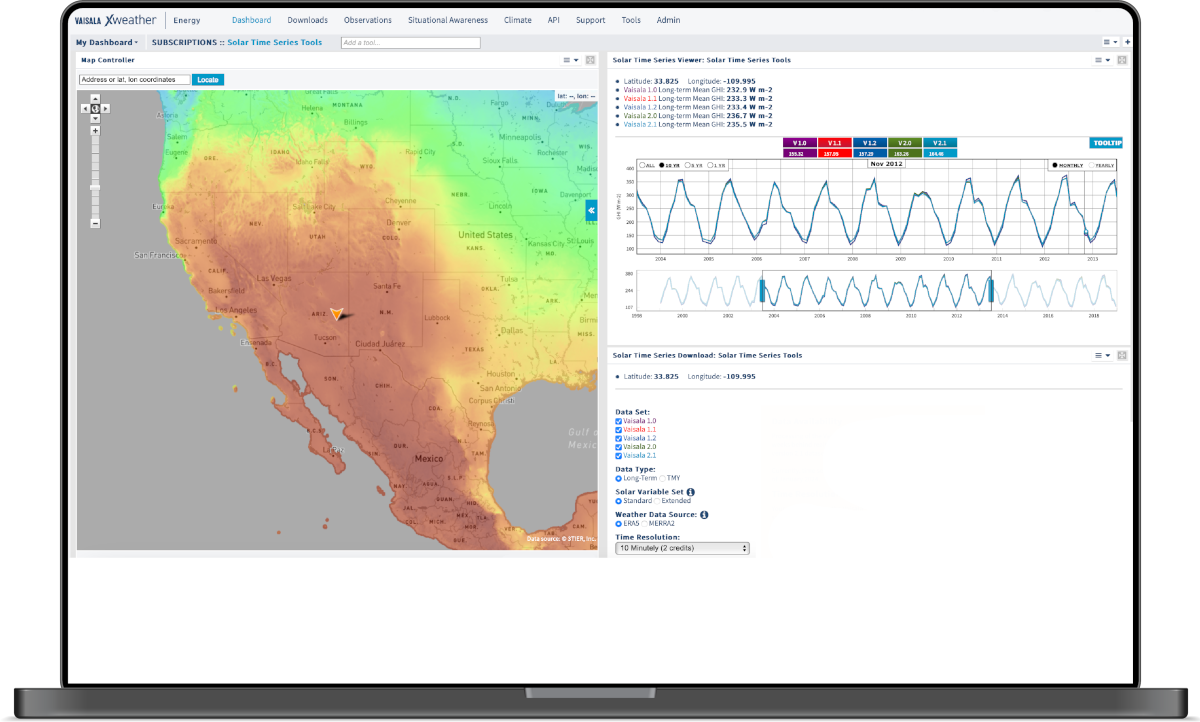
Task: Open the API menu
Action: tap(554, 20)
